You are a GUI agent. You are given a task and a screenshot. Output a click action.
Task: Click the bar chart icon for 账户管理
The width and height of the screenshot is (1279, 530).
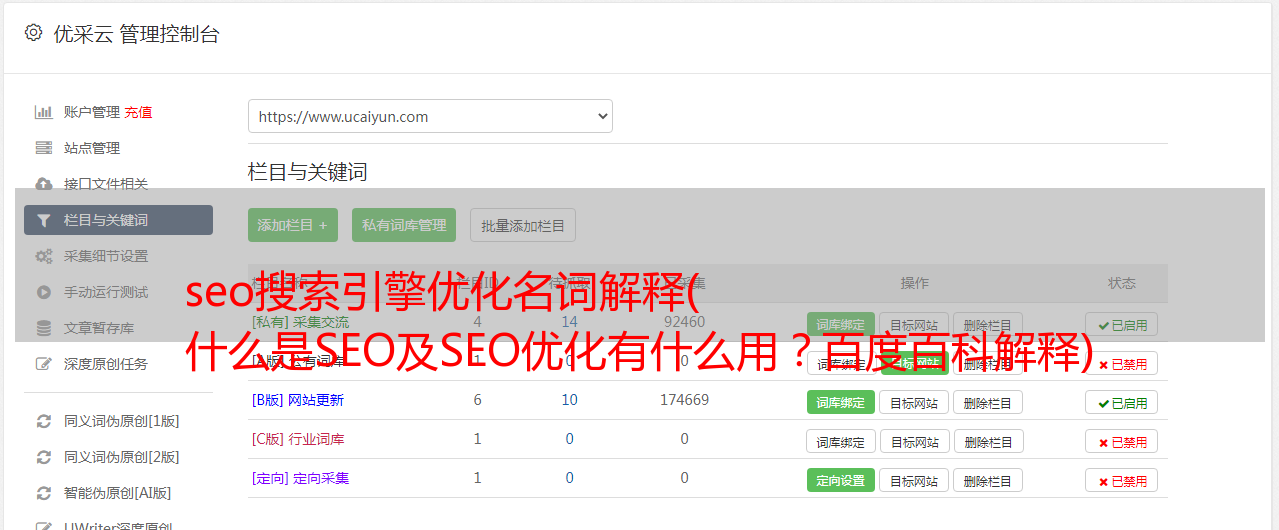click(x=43, y=112)
